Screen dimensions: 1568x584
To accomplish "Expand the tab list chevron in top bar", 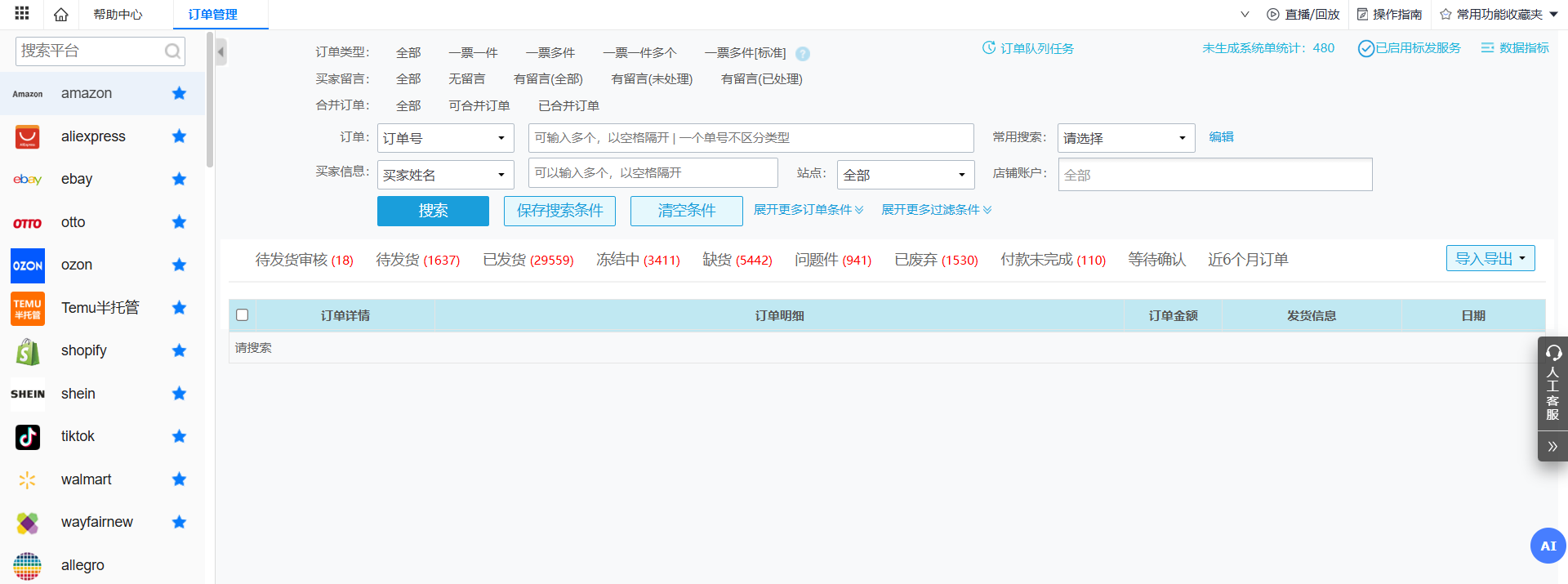I will tap(1245, 15).
